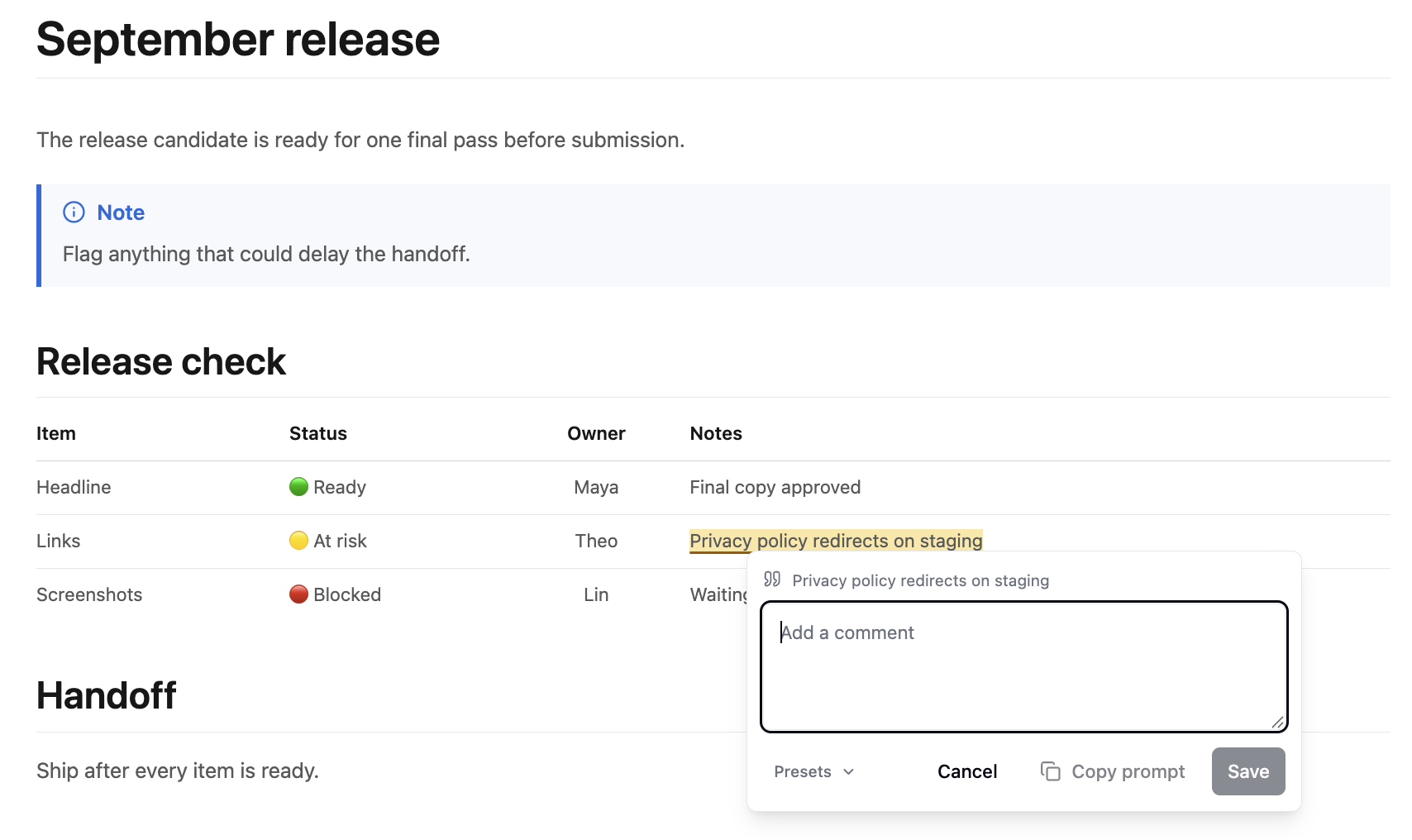Click owner Lin cell

click(596, 594)
